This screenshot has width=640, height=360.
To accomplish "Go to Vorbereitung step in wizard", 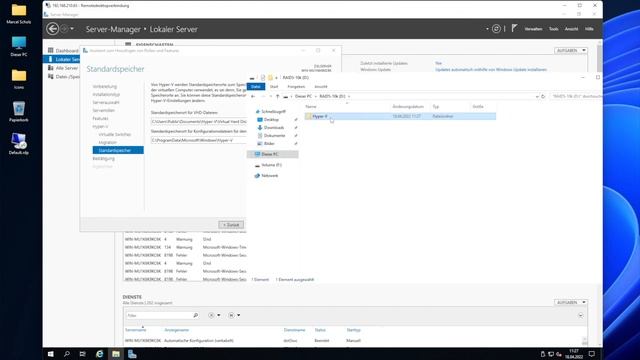I will [104, 87].
